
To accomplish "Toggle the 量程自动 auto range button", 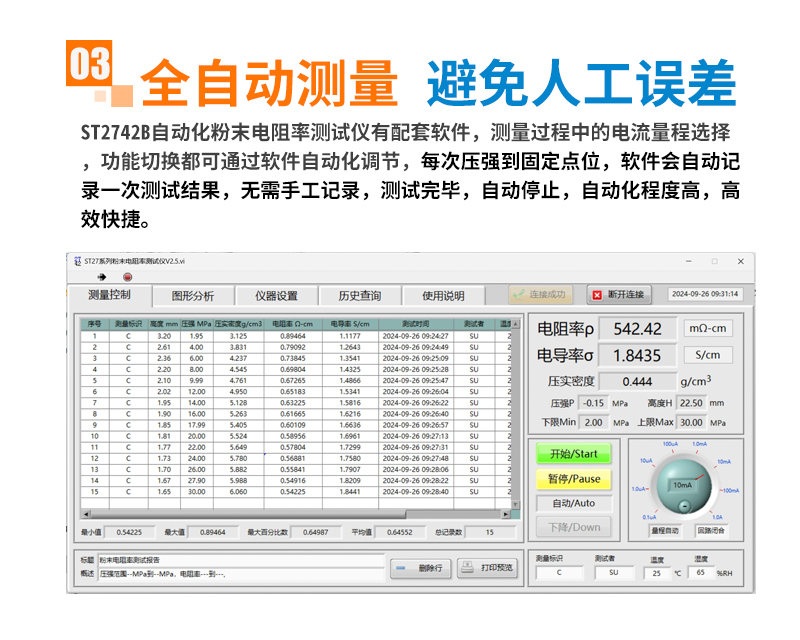I will coord(665,530).
